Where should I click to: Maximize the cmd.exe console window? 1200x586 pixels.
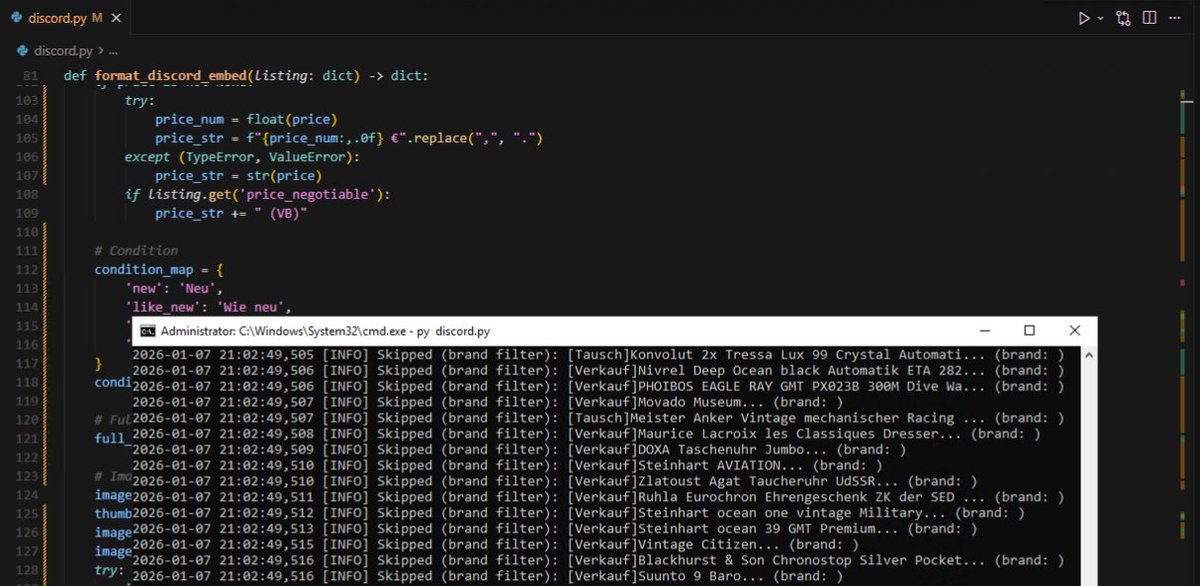coord(1029,330)
